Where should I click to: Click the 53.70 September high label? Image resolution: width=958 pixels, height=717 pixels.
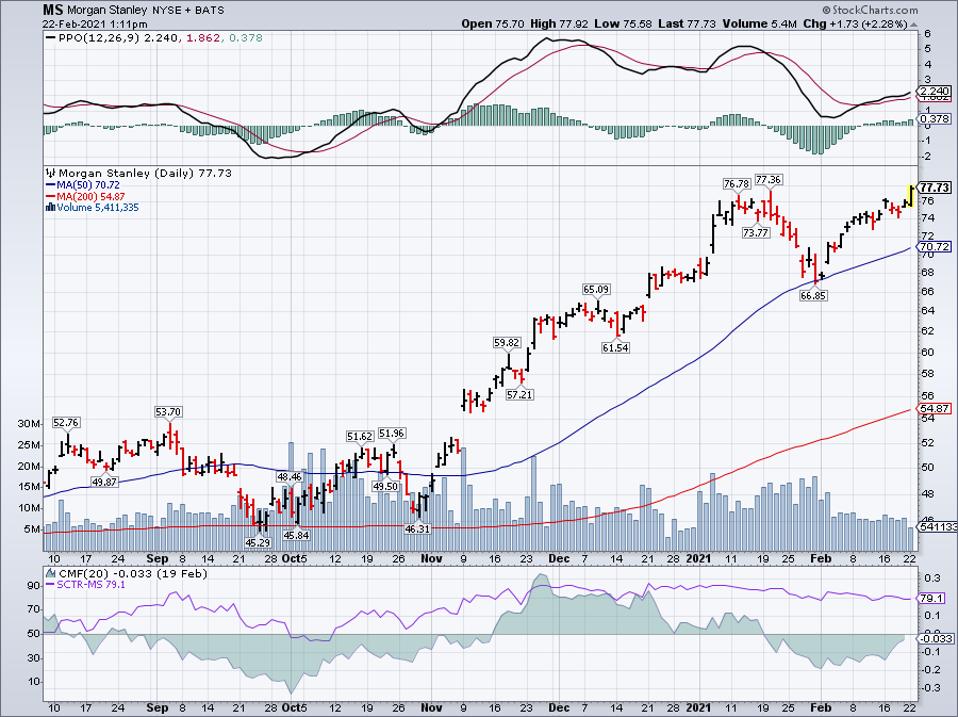(x=168, y=412)
